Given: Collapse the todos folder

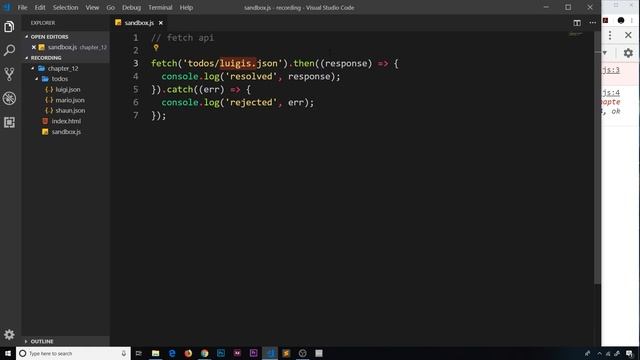Looking at the screenshot, I should click(37, 79).
